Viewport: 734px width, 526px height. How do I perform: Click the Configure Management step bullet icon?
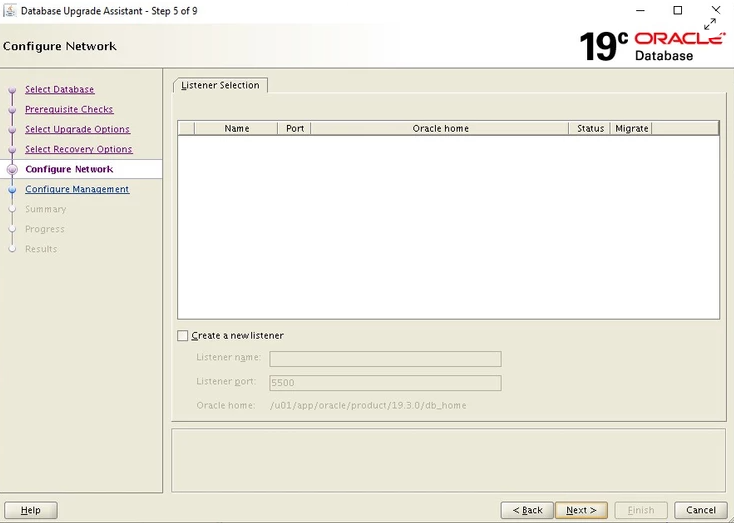click(x=13, y=190)
